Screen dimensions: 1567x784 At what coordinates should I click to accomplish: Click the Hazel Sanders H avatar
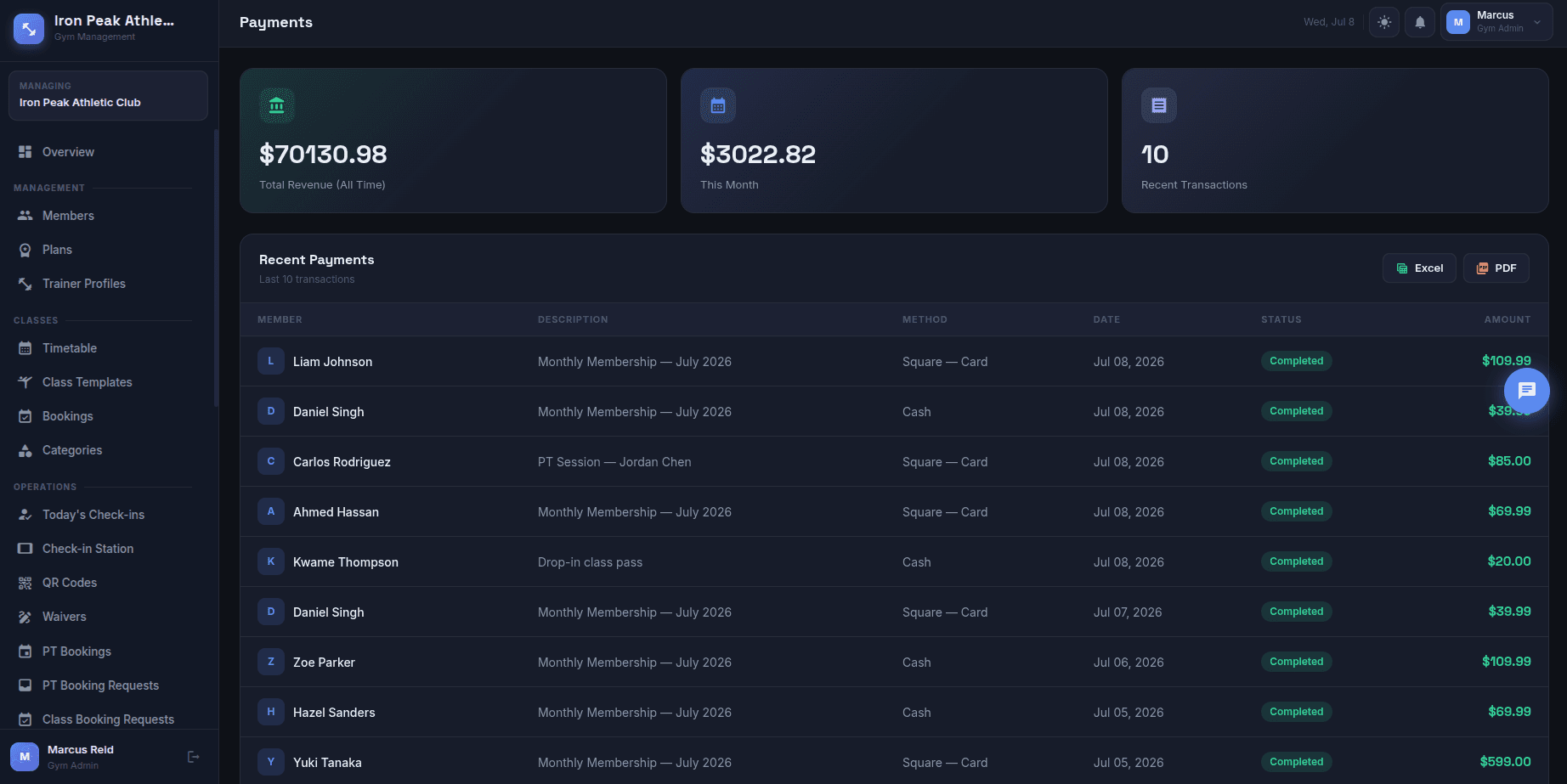[271, 712]
